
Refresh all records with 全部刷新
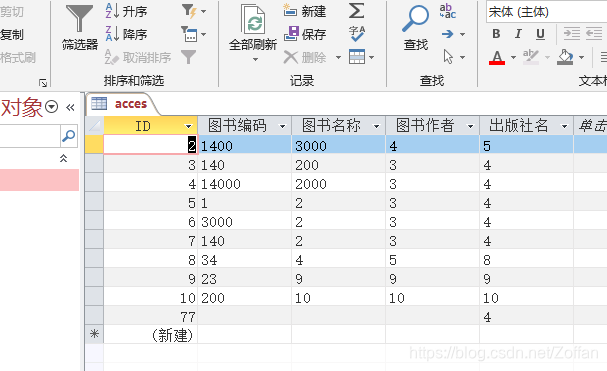253,28
